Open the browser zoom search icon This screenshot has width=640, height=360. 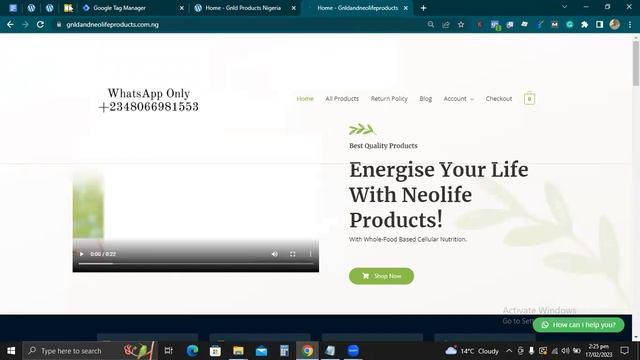[x=431, y=24]
